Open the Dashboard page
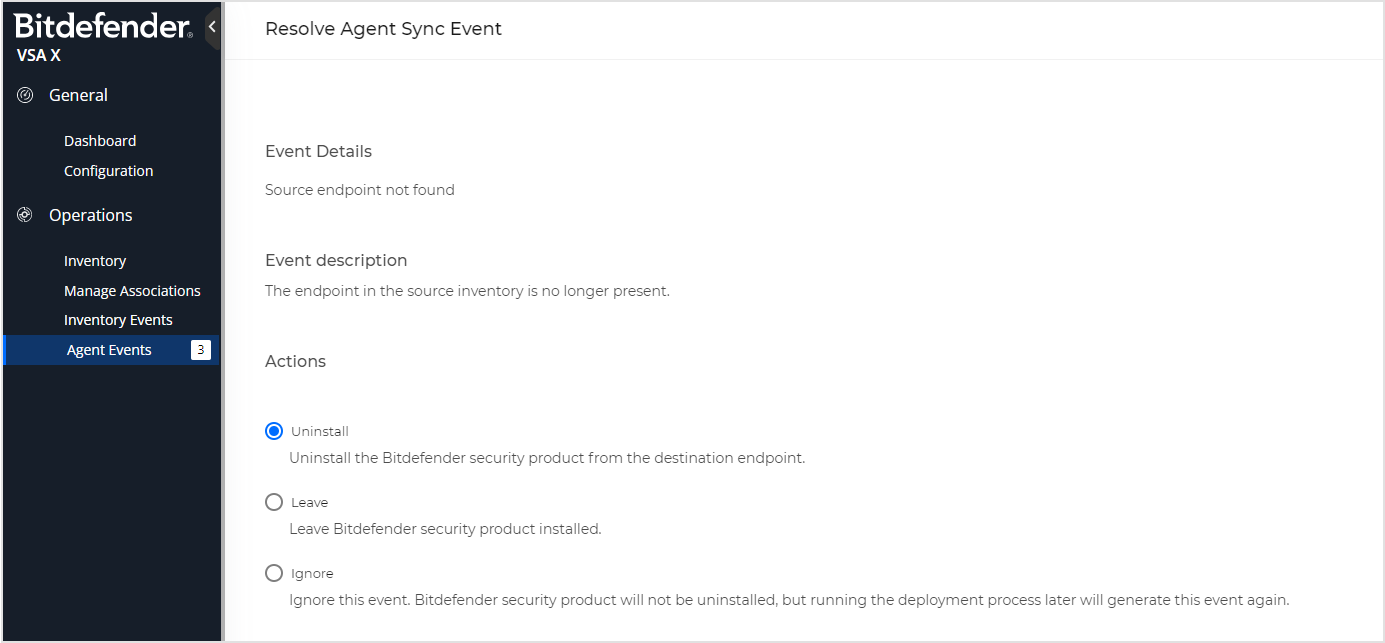Screen dimensions: 1385x643 (x=99, y=140)
